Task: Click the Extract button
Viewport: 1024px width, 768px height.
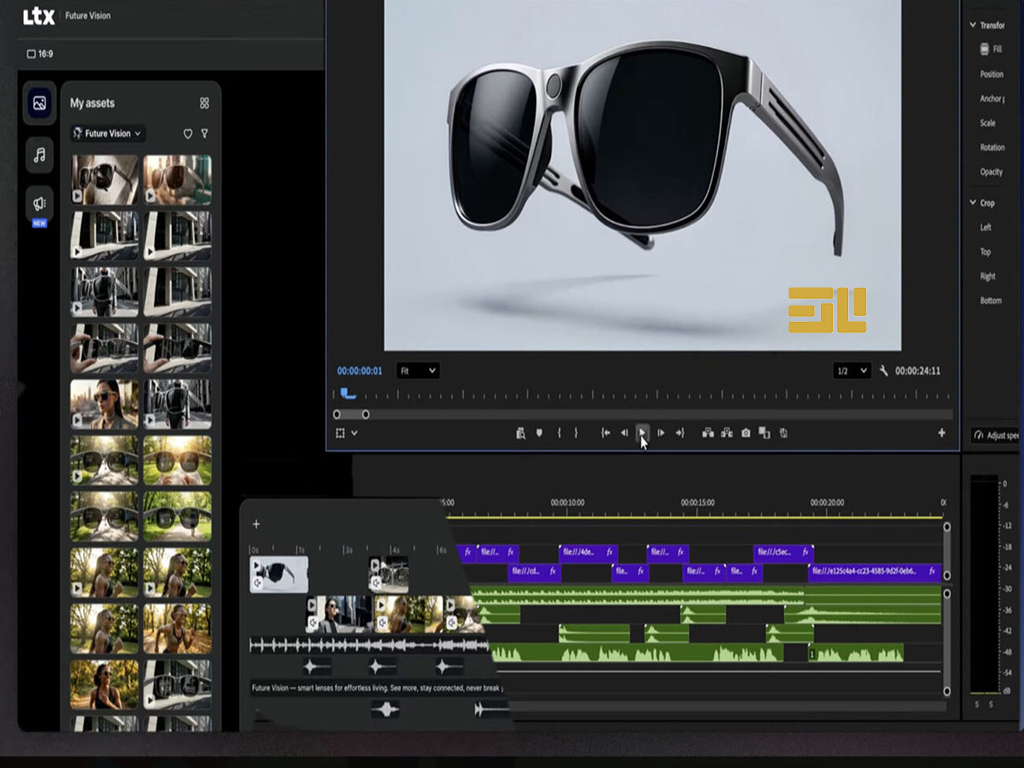Action: 726,433
